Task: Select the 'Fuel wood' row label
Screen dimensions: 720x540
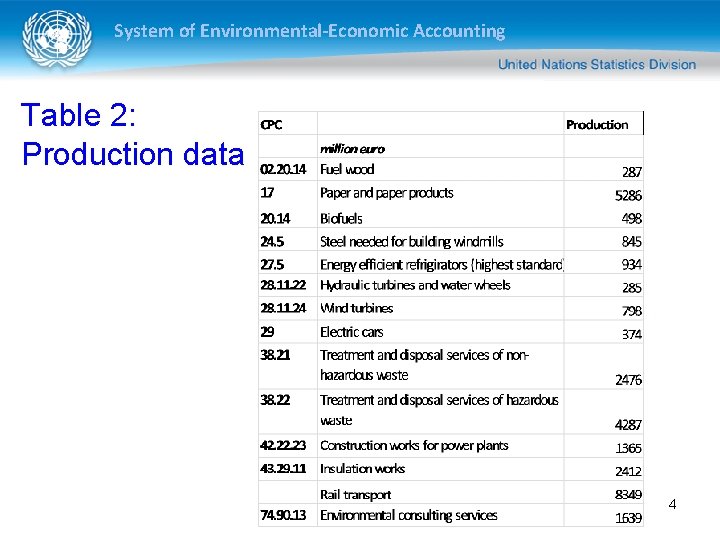Action: click(x=347, y=169)
